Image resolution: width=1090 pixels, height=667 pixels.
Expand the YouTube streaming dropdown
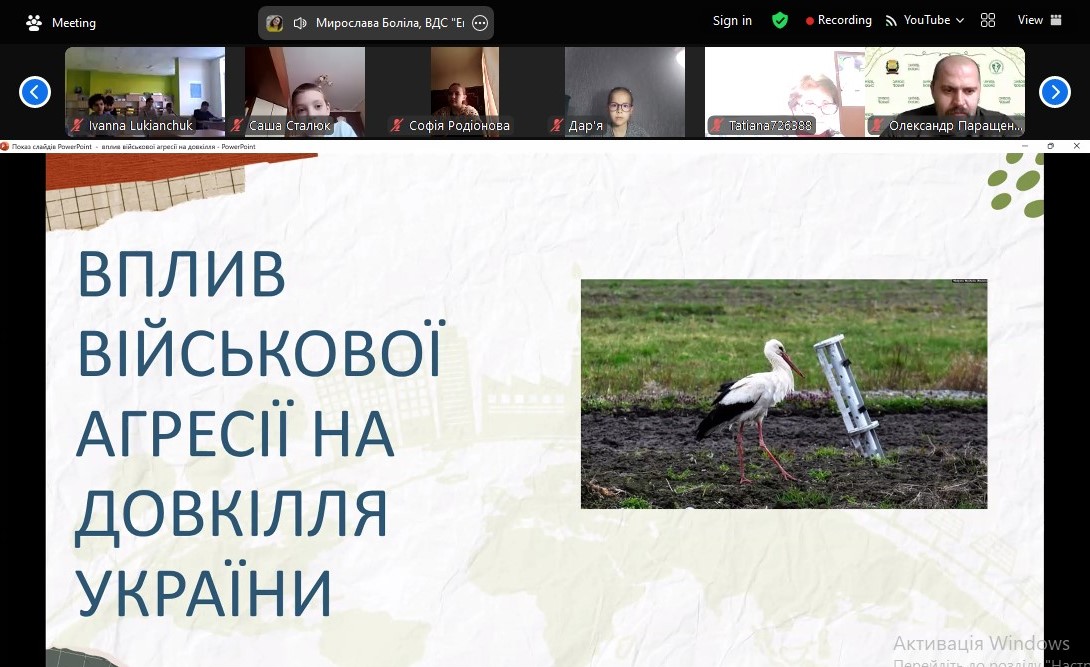(x=960, y=21)
